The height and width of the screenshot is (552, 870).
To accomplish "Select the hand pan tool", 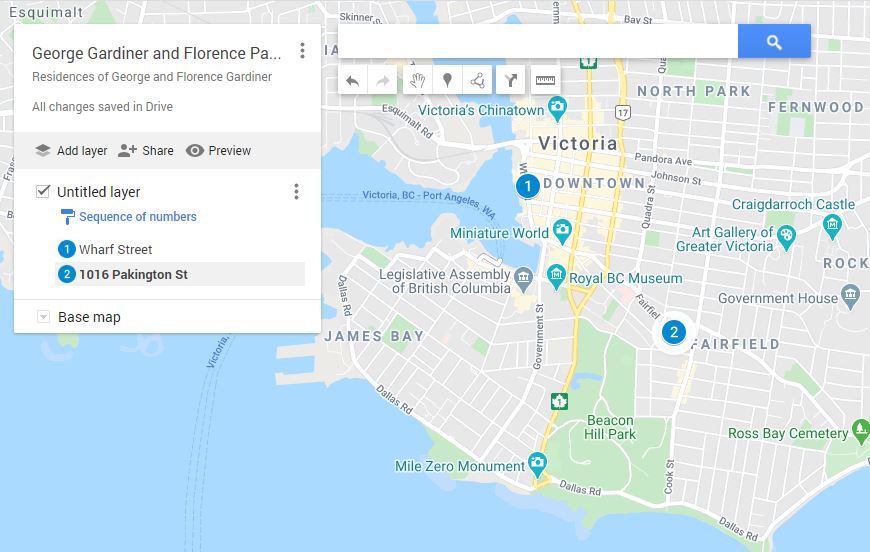I will (417, 81).
